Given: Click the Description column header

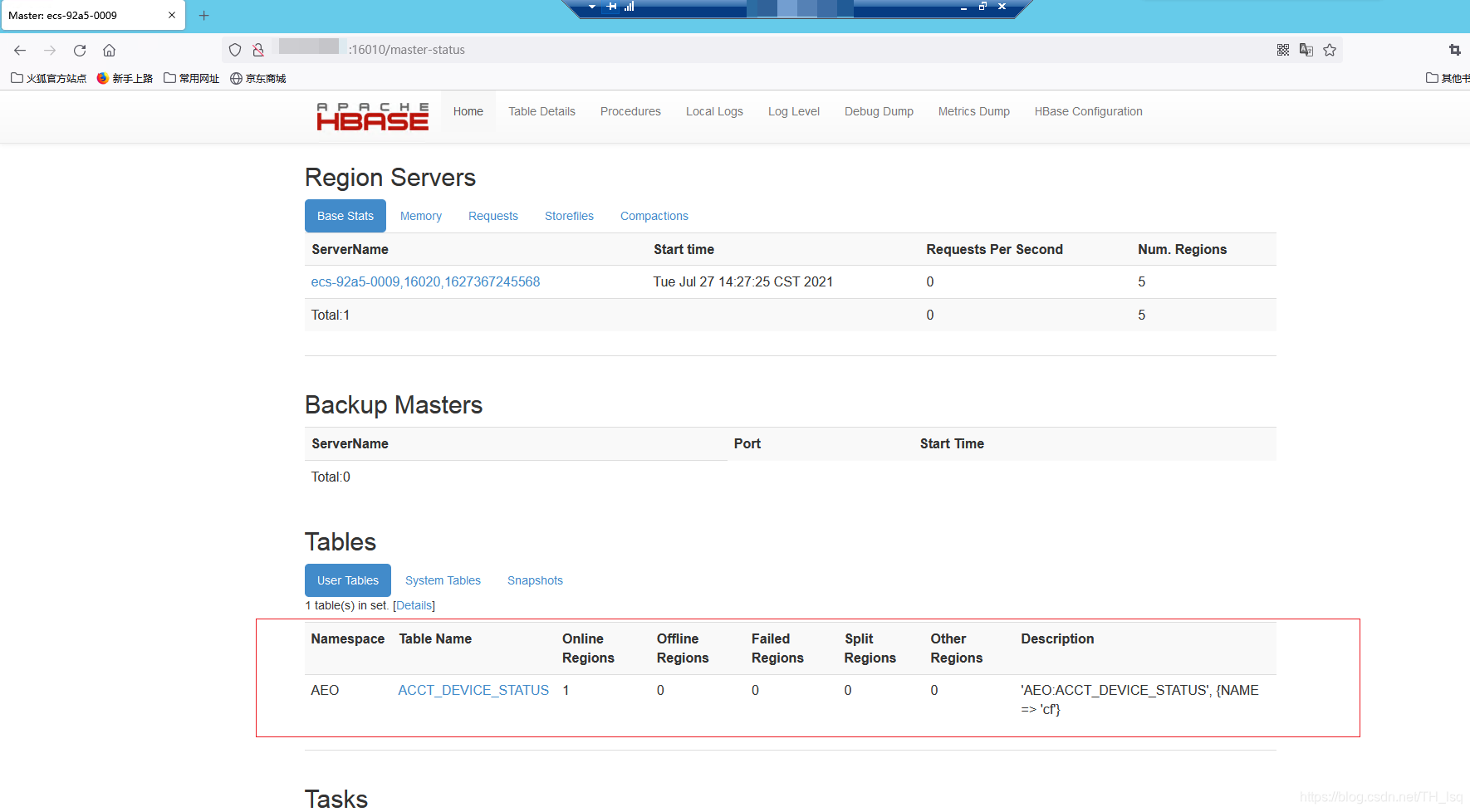Looking at the screenshot, I should point(1057,638).
